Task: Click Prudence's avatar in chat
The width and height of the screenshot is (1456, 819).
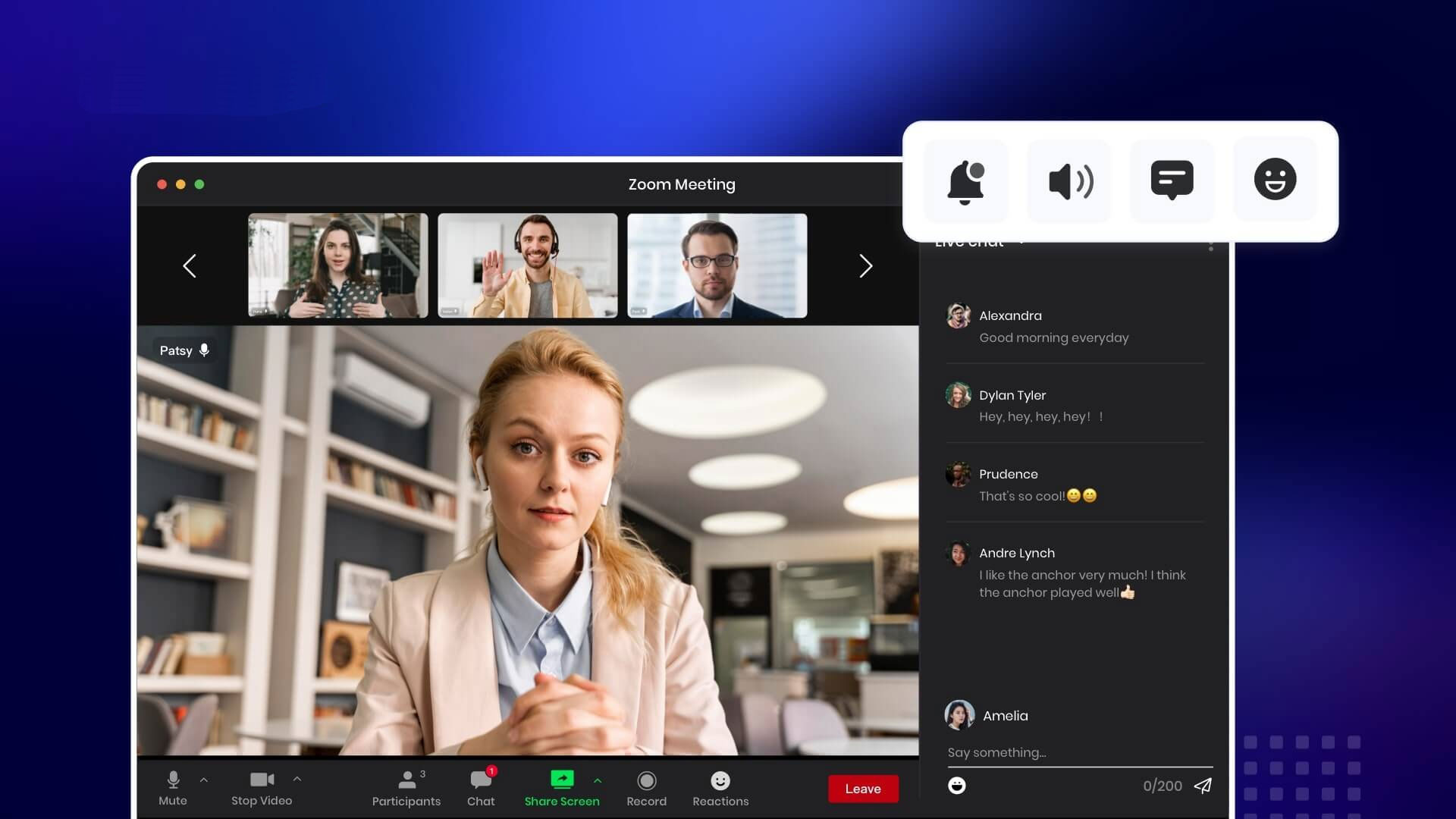Action: click(x=959, y=474)
